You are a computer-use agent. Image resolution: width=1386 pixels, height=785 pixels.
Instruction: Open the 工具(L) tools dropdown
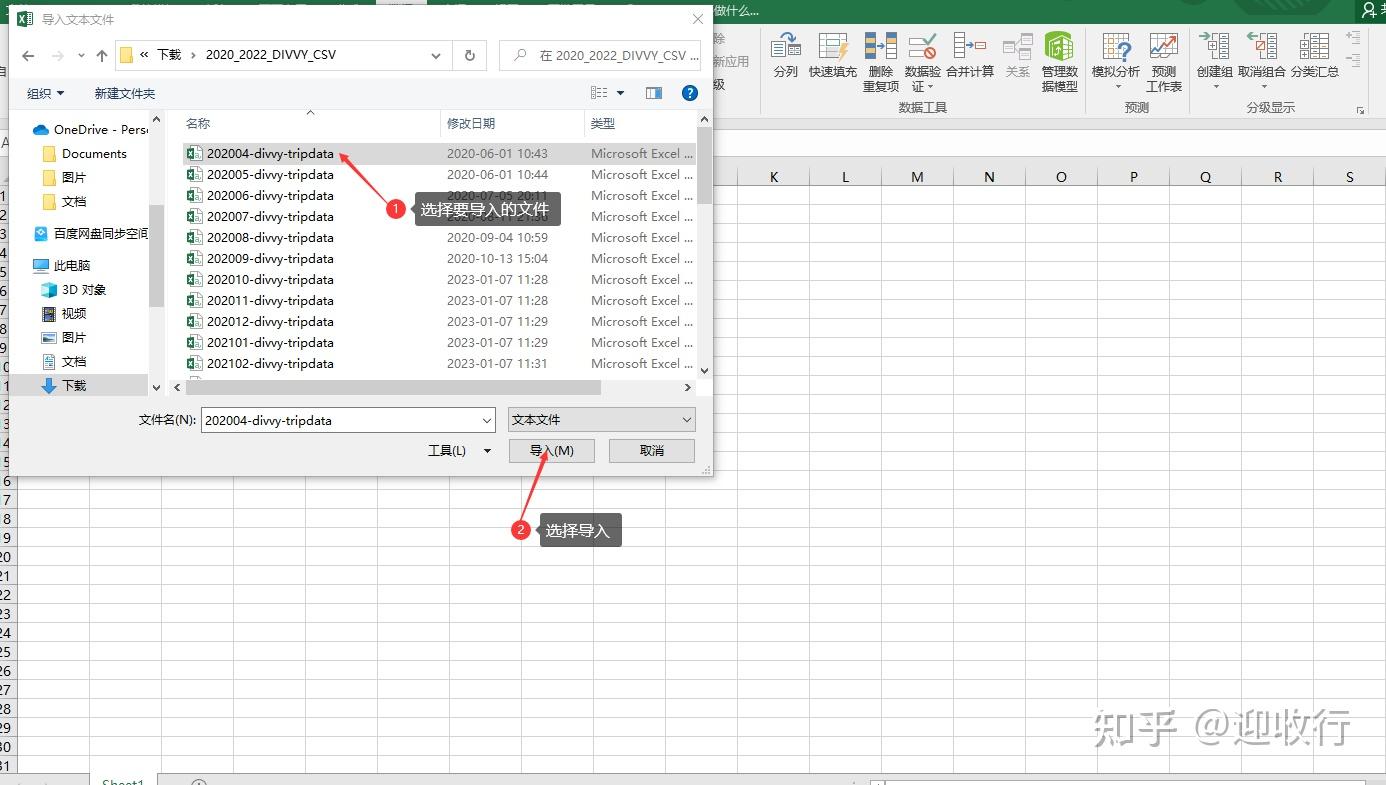tap(459, 451)
